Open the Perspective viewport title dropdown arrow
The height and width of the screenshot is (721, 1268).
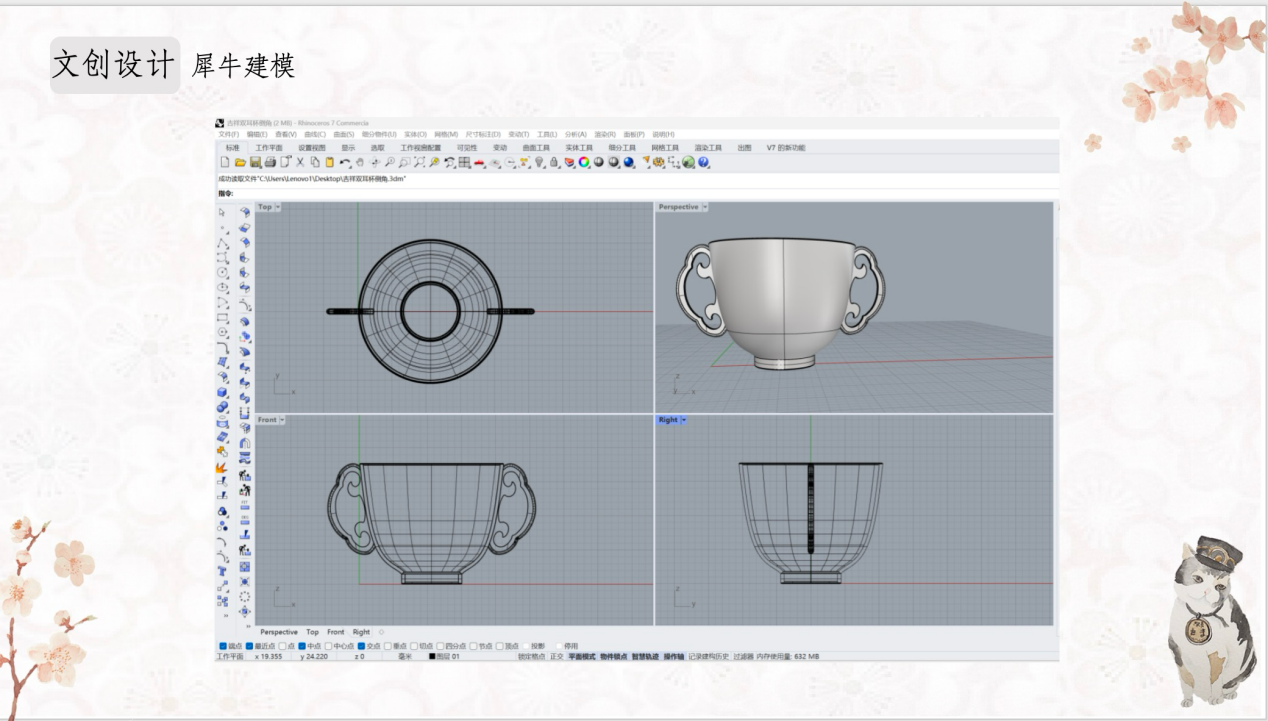705,207
